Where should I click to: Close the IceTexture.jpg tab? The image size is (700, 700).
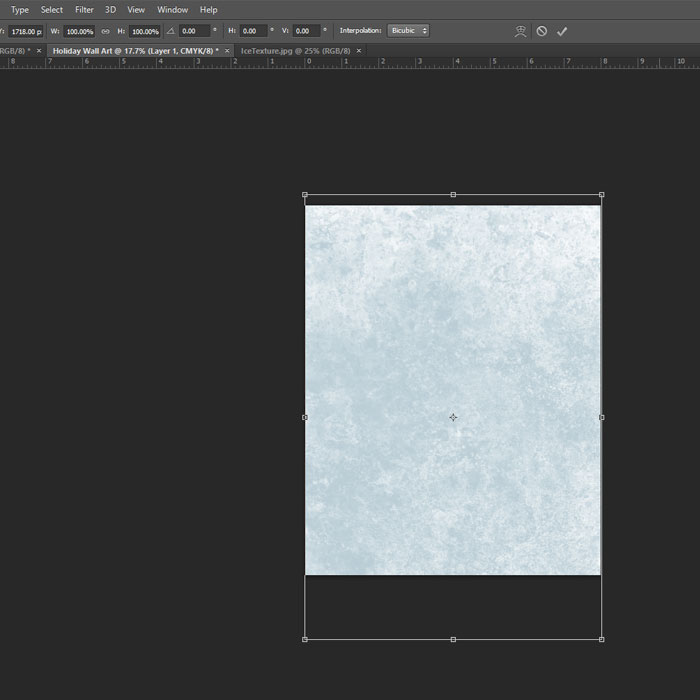(359, 50)
